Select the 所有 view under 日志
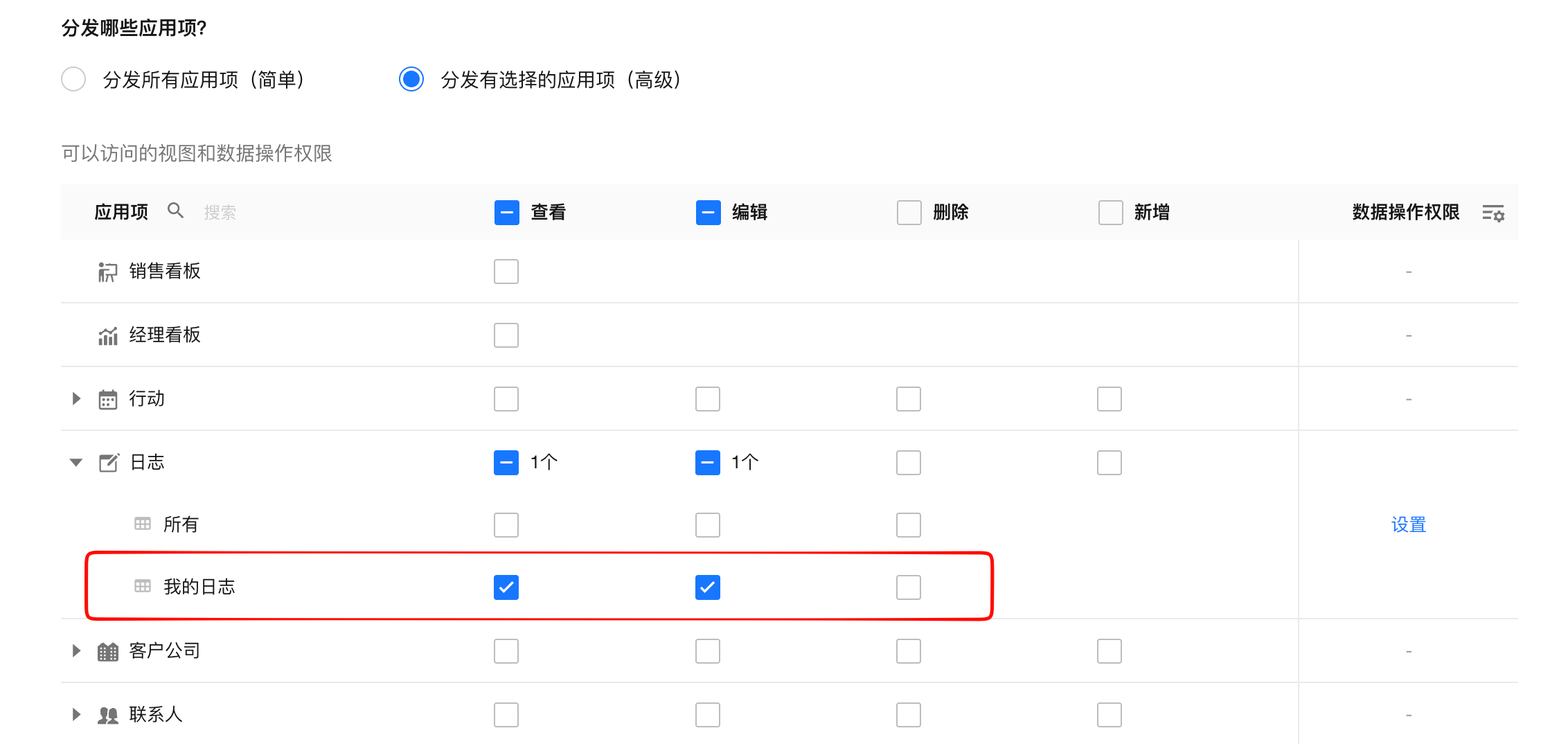1568x744 pixels. coord(181,524)
